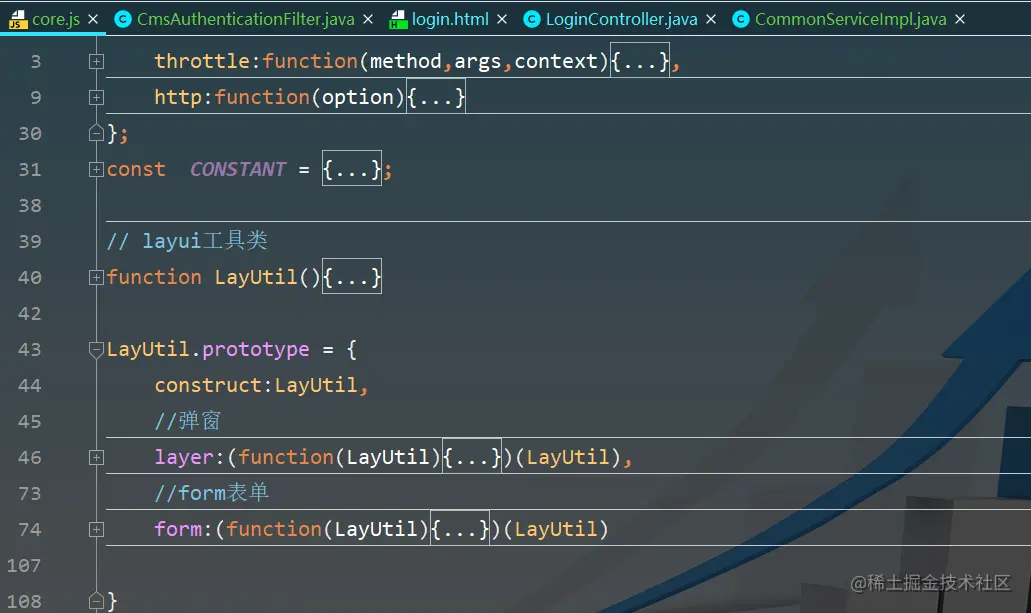The height and width of the screenshot is (613, 1031).
Task: Click the "const" keyword on line 31
Action: point(136,169)
